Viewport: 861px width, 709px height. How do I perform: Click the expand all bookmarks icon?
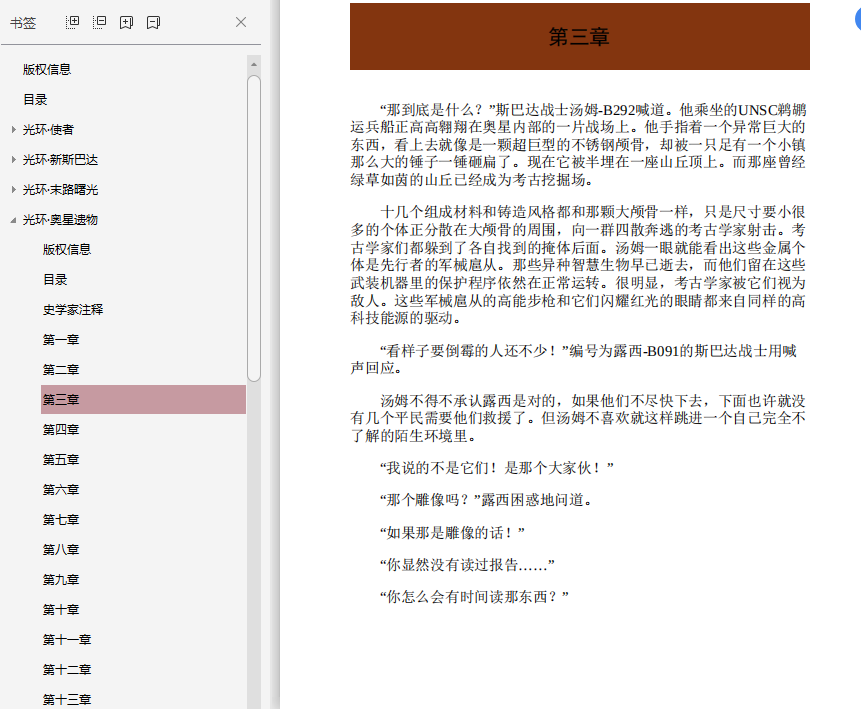click(x=72, y=23)
